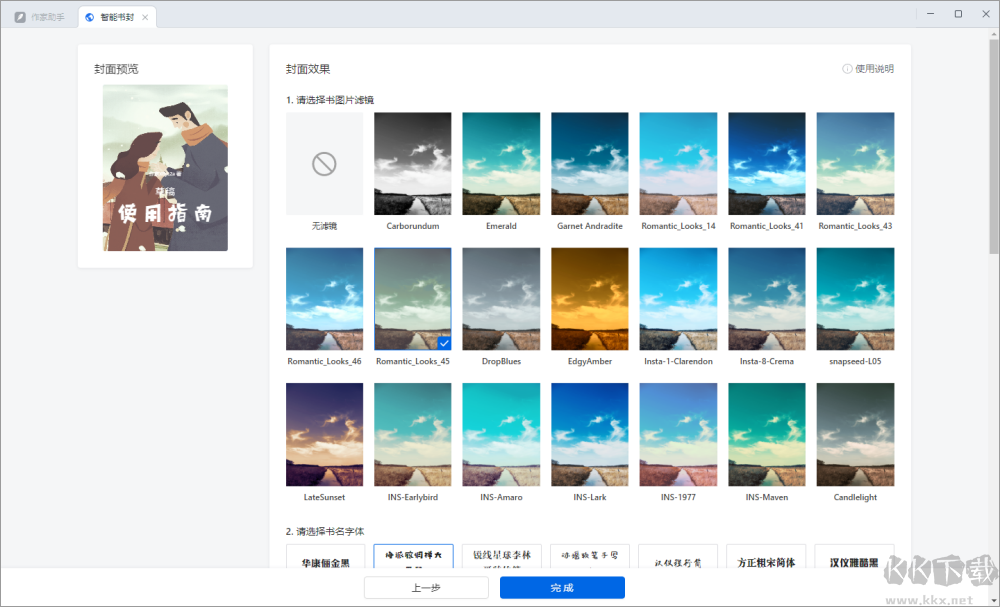Click the 上一步 (previous step) button
The width and height of the screenshot is (1000, 607).
pos(427,587)
